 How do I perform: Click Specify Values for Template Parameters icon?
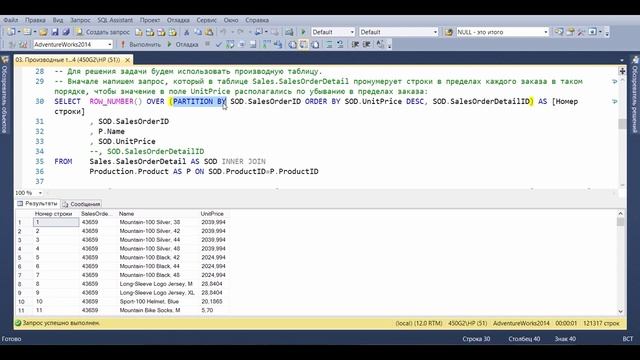click(380, 44)
